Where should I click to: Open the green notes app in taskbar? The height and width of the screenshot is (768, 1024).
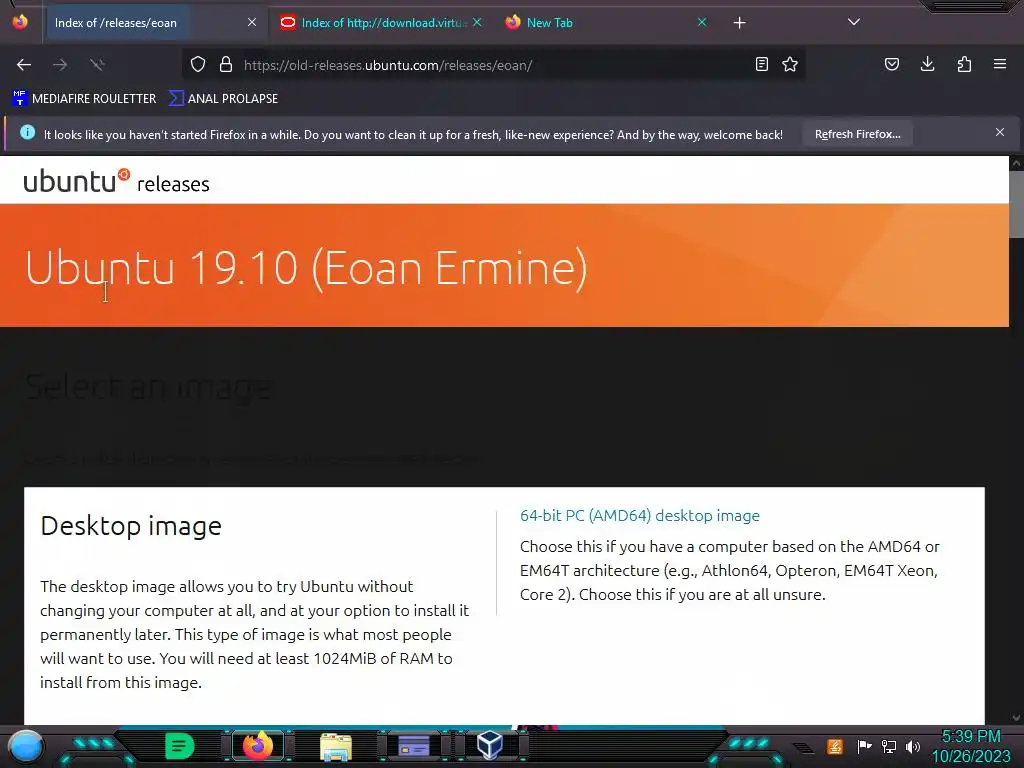tap(180, 746)
